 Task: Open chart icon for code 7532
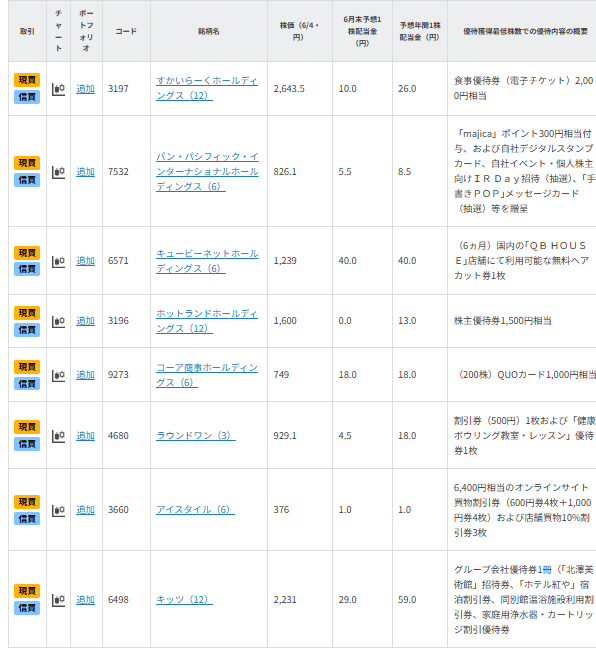58,172
